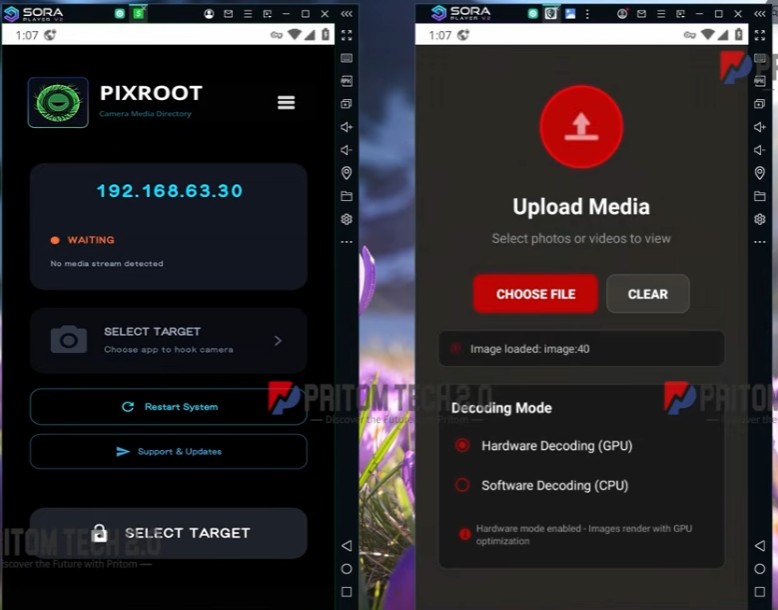Select Hardware Decoding (GPU) radio button

pyautogui.click(x=462, y=445)
